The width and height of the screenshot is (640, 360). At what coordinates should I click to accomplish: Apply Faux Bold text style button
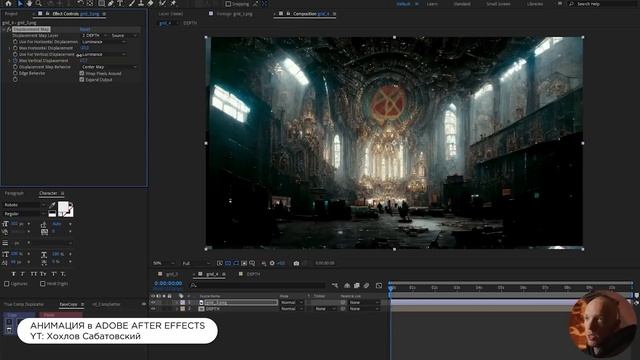(x=13, y=274)
